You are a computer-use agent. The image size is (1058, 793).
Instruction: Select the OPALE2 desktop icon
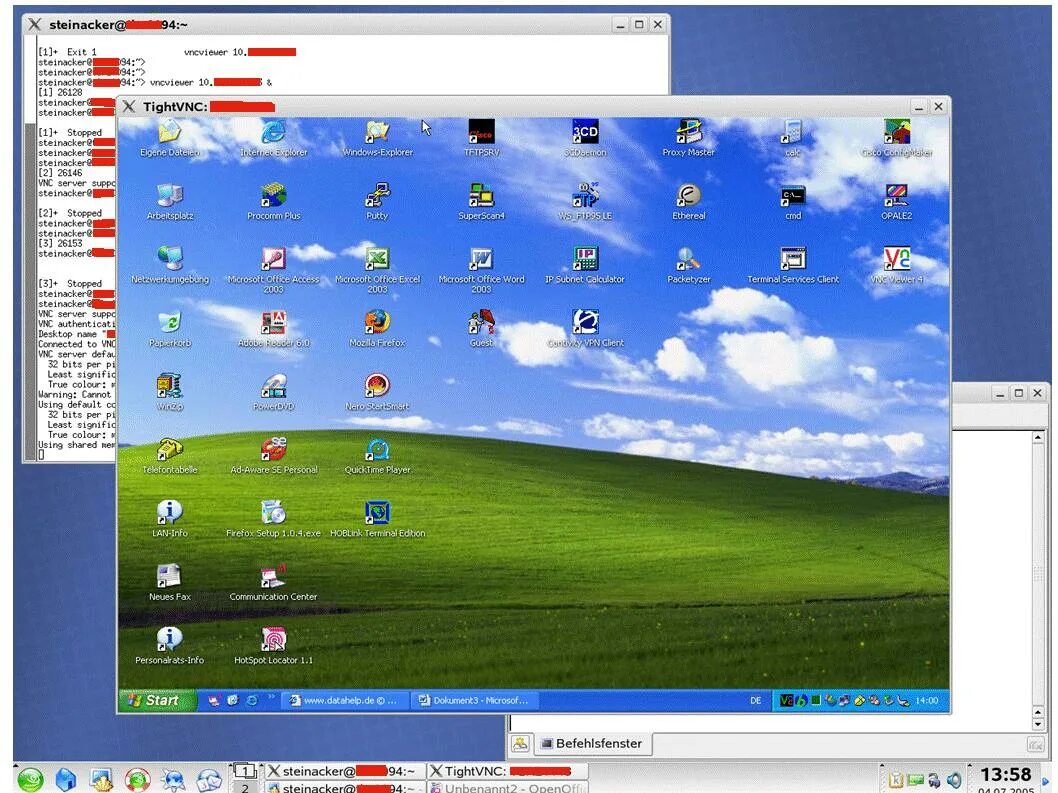coord(896,196)
